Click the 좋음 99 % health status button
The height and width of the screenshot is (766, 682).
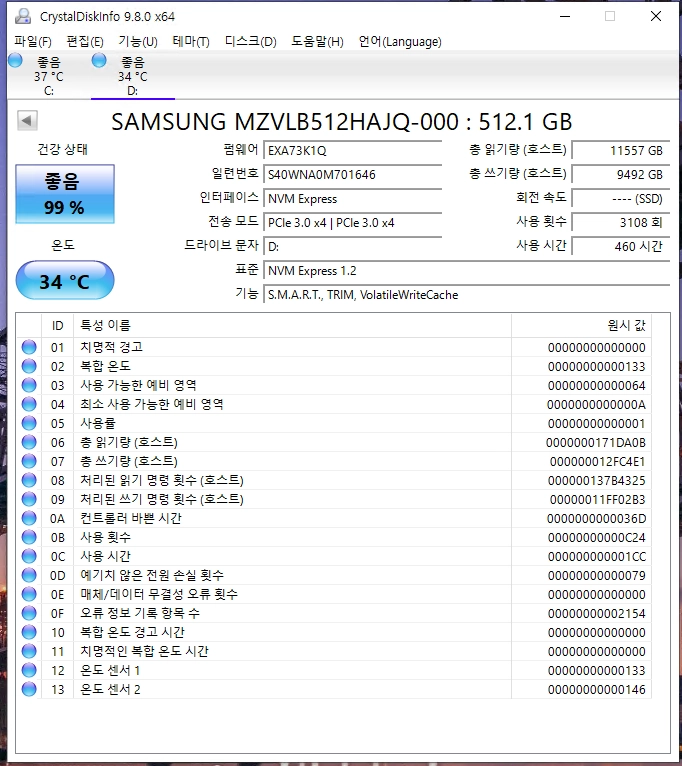click(65, 194)
